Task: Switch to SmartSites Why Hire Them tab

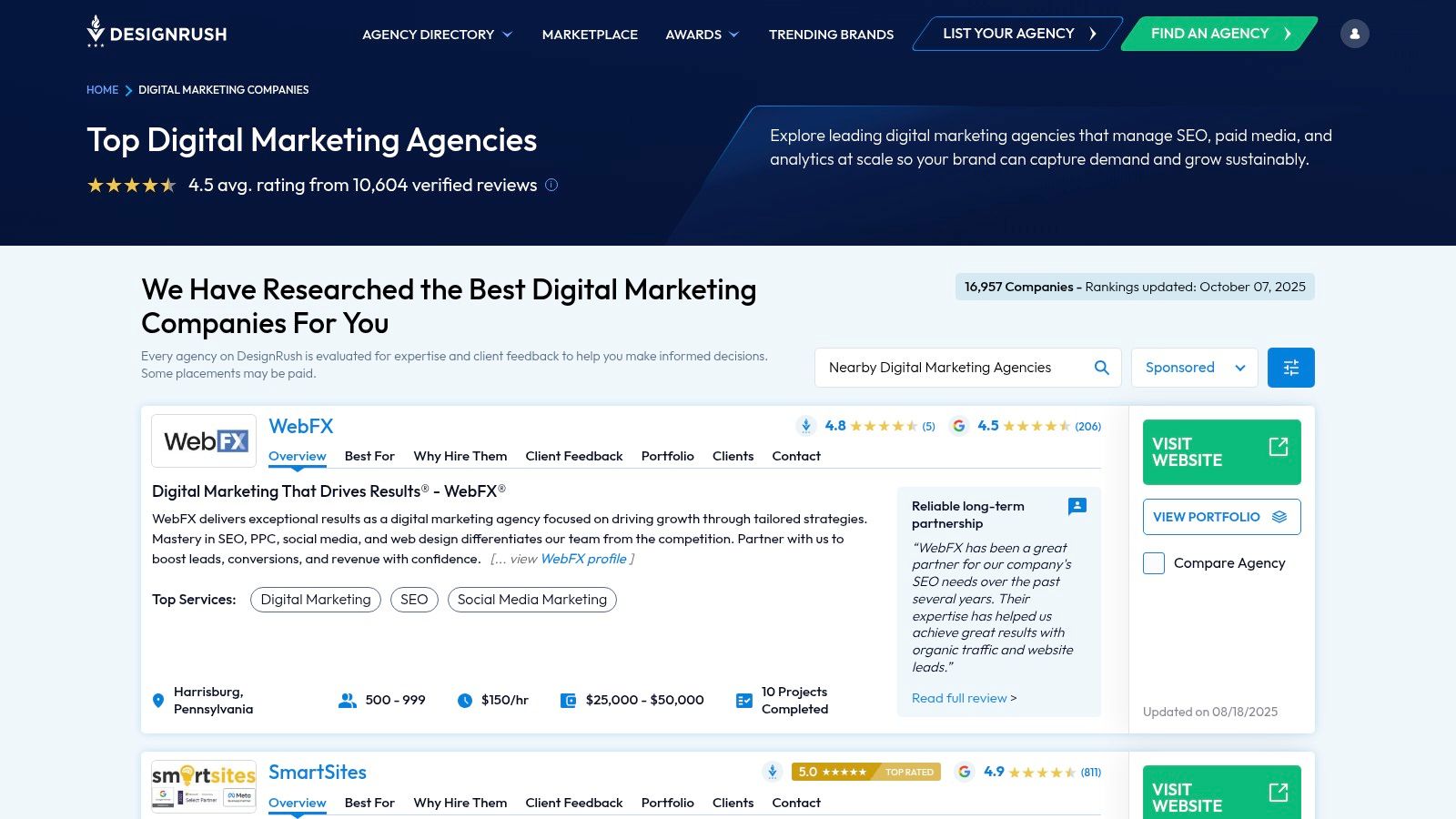Action: 460,803
